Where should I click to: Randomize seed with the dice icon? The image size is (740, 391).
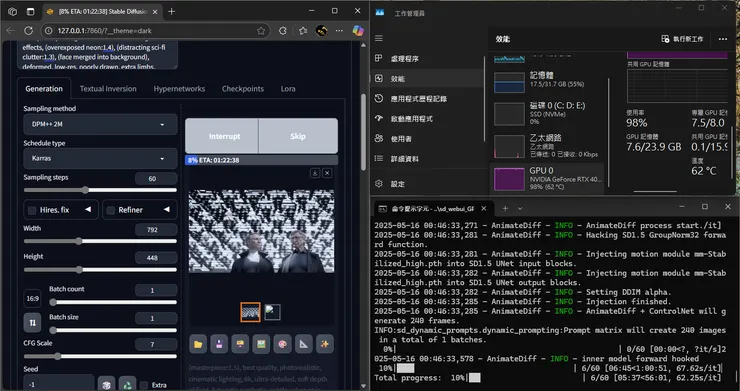click(106, 384)
